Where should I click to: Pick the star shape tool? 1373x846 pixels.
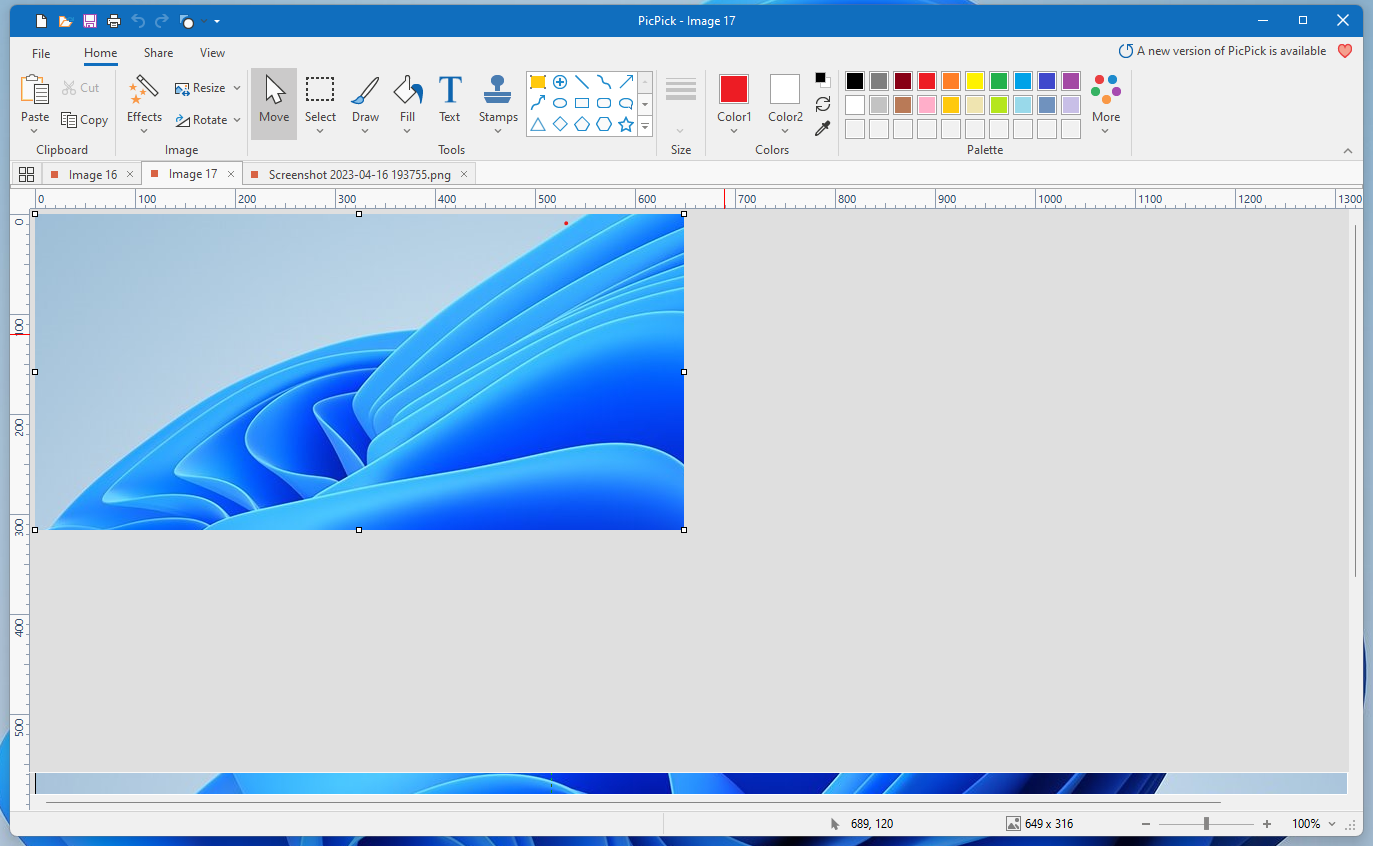tap(626, 124)
